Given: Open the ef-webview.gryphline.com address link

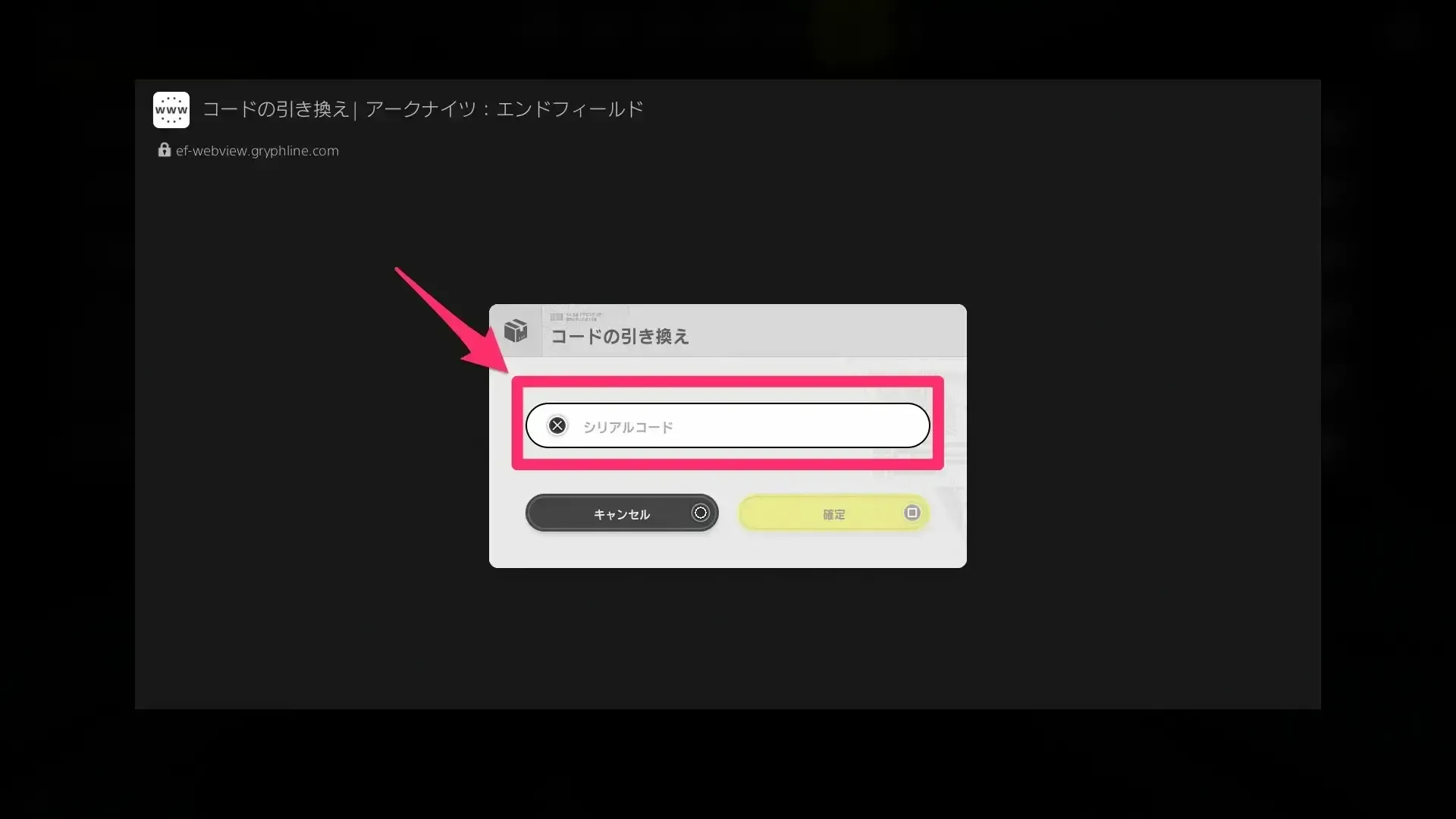Looking at the screenshot, I should [x=256, y=150].
